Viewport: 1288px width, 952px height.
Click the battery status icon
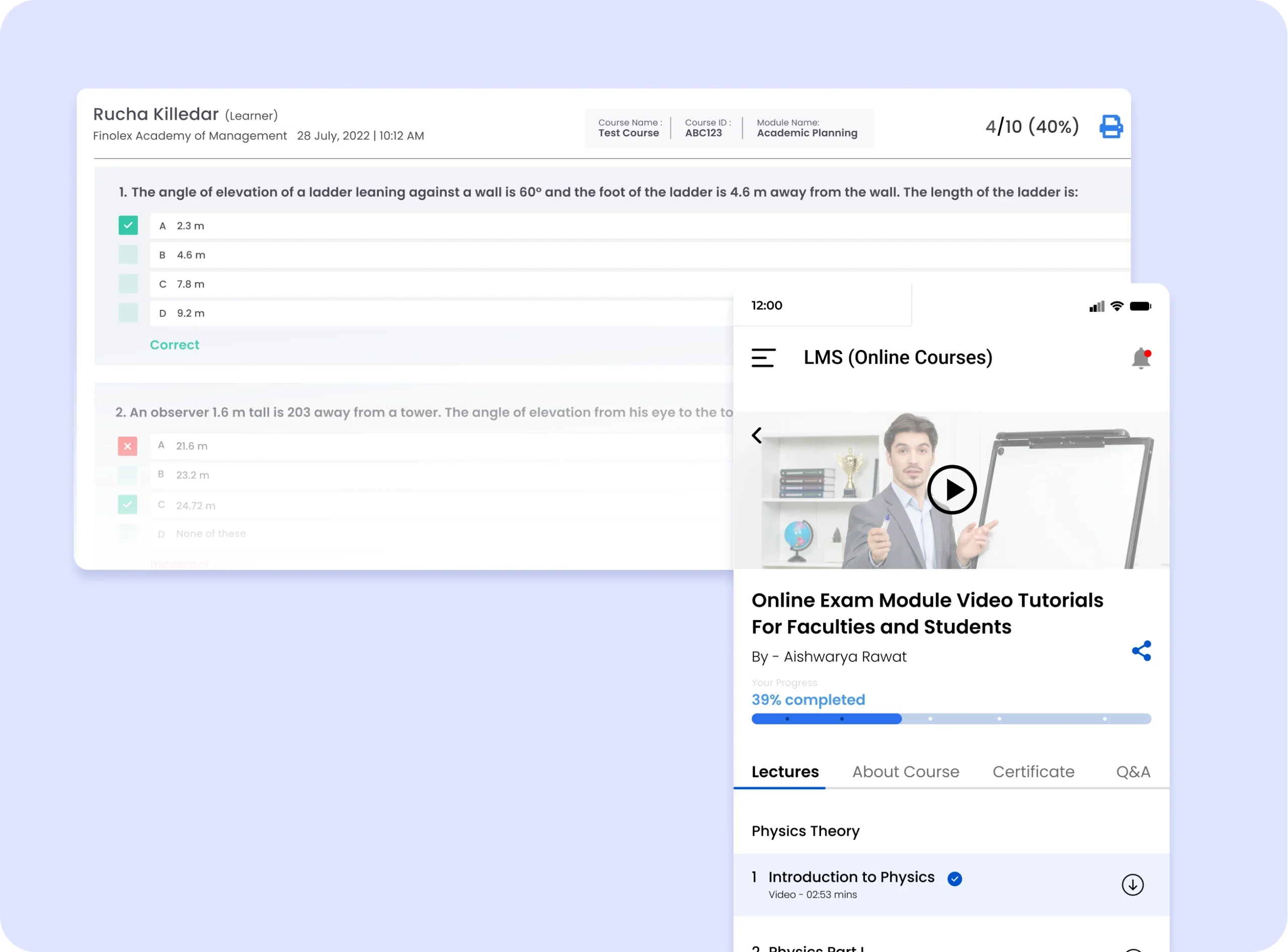(1140, 306)
